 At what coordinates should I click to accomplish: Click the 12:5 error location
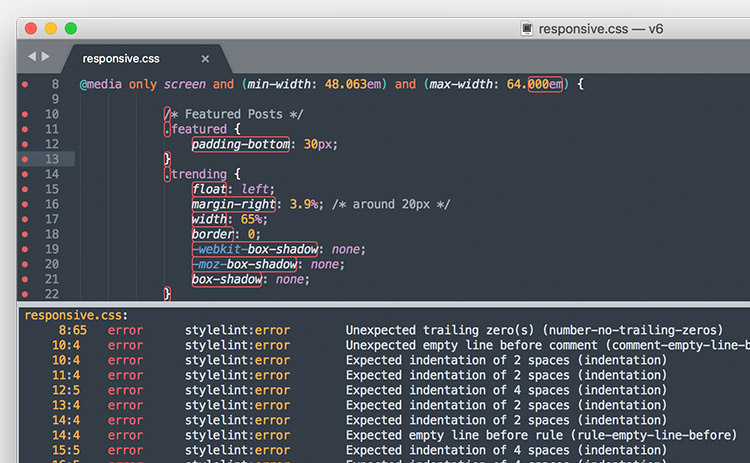pyautogui.click(x=66, y=390)
